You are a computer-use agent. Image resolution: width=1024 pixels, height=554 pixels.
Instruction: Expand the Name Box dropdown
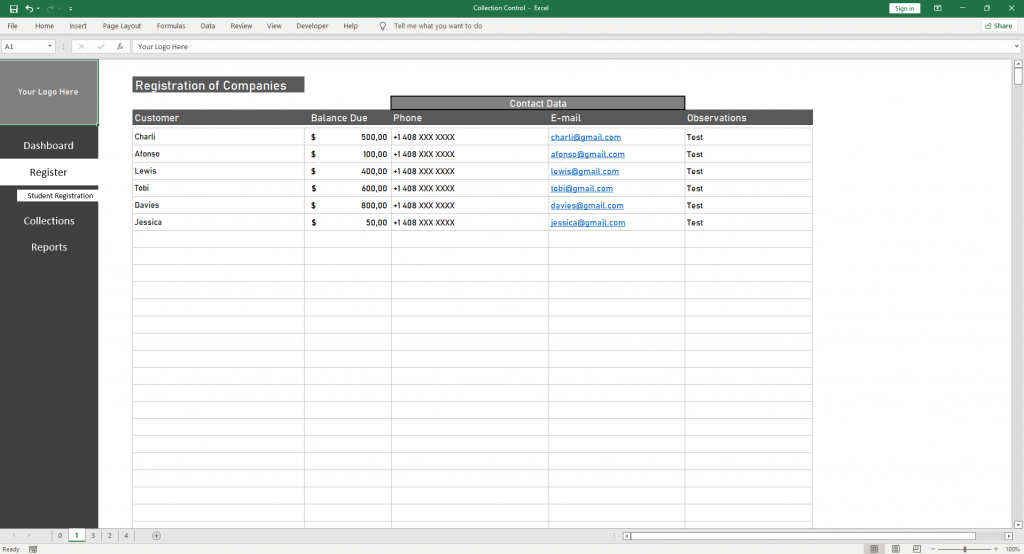[x=50, y=46]
